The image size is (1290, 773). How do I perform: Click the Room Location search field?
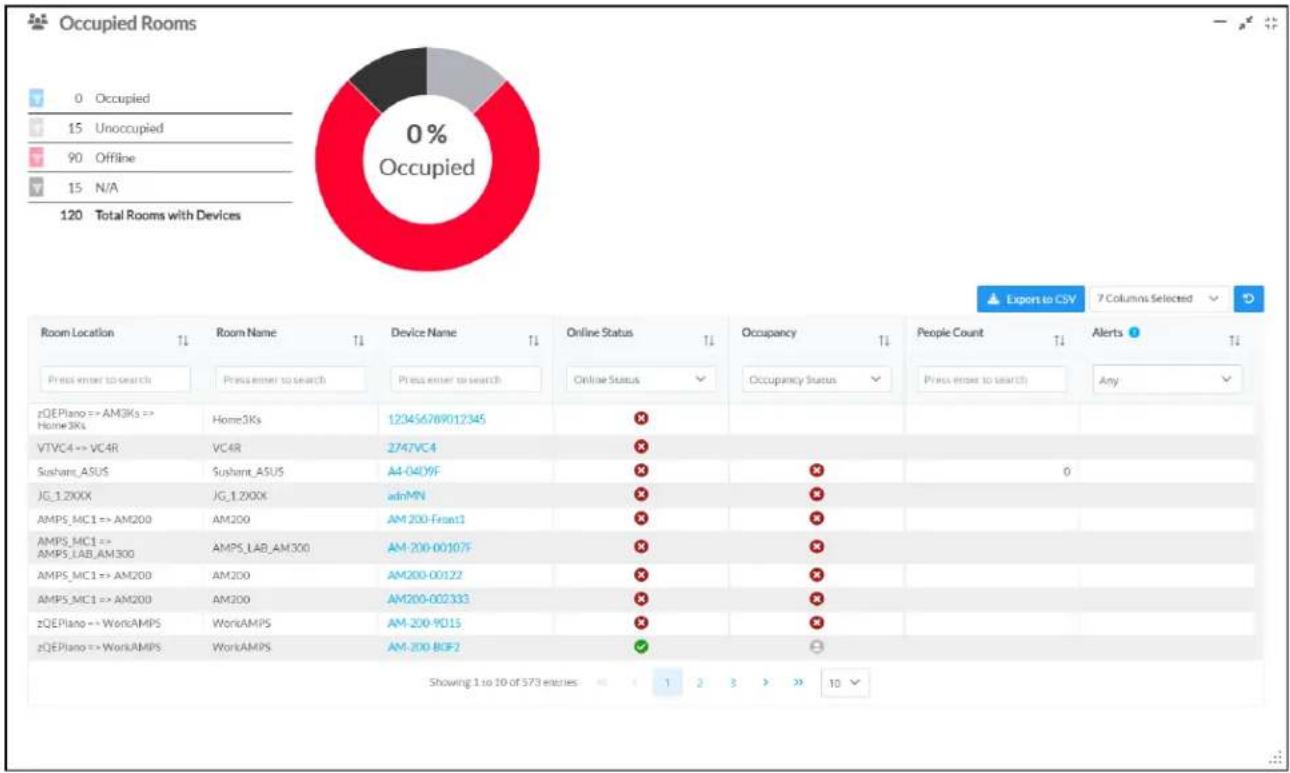point(116,380)
